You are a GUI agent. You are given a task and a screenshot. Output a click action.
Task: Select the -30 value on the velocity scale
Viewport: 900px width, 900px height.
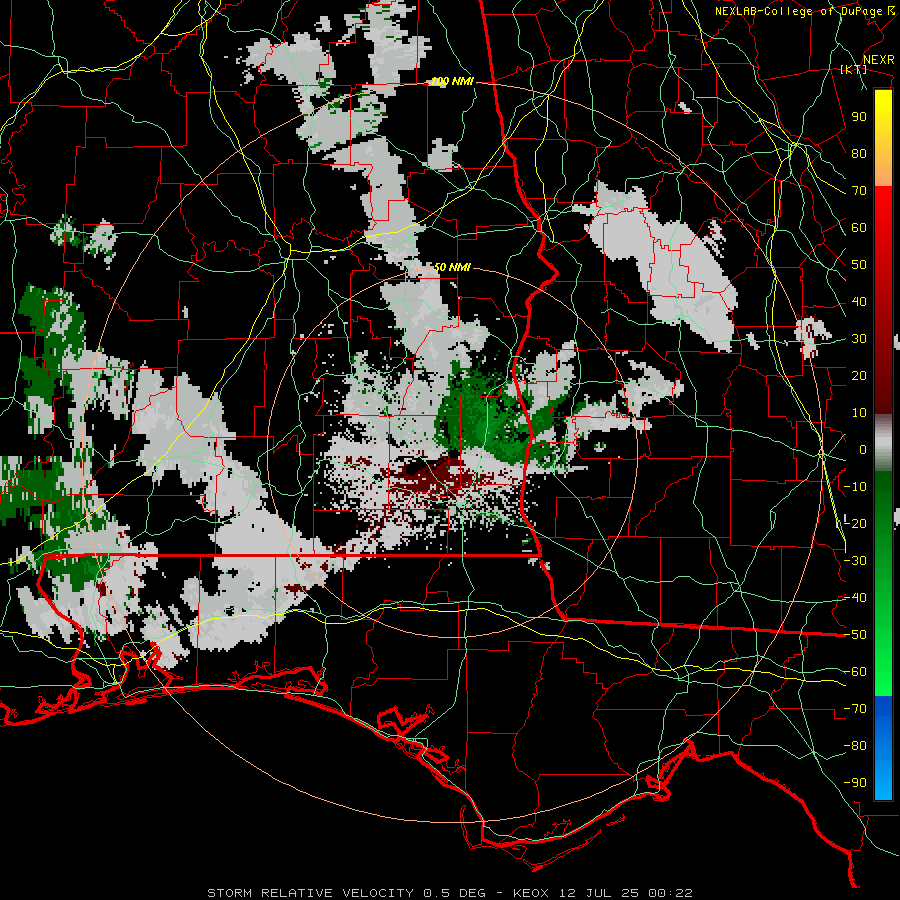(855, 561)
